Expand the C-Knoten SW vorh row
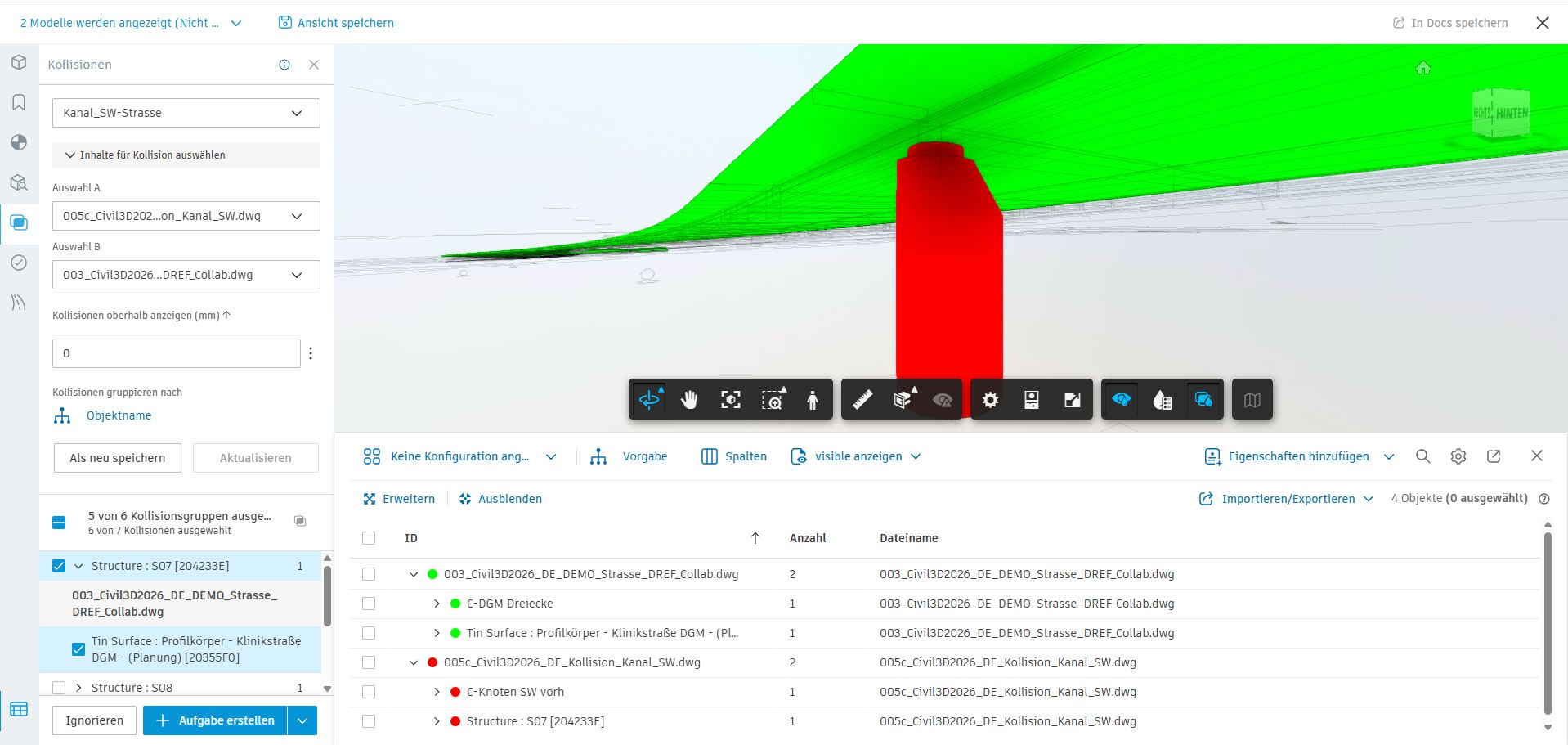1568x745 pixels. click(x=437, y=692)
